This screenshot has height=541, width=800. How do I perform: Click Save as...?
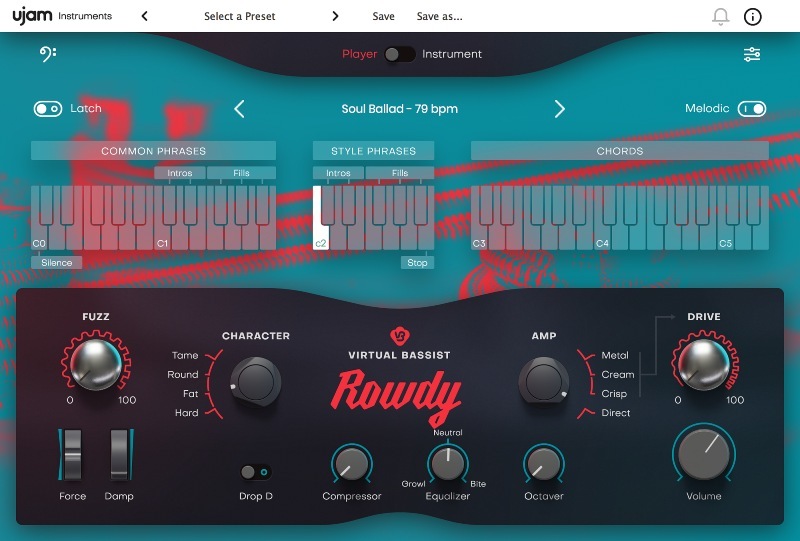point(439,16)
